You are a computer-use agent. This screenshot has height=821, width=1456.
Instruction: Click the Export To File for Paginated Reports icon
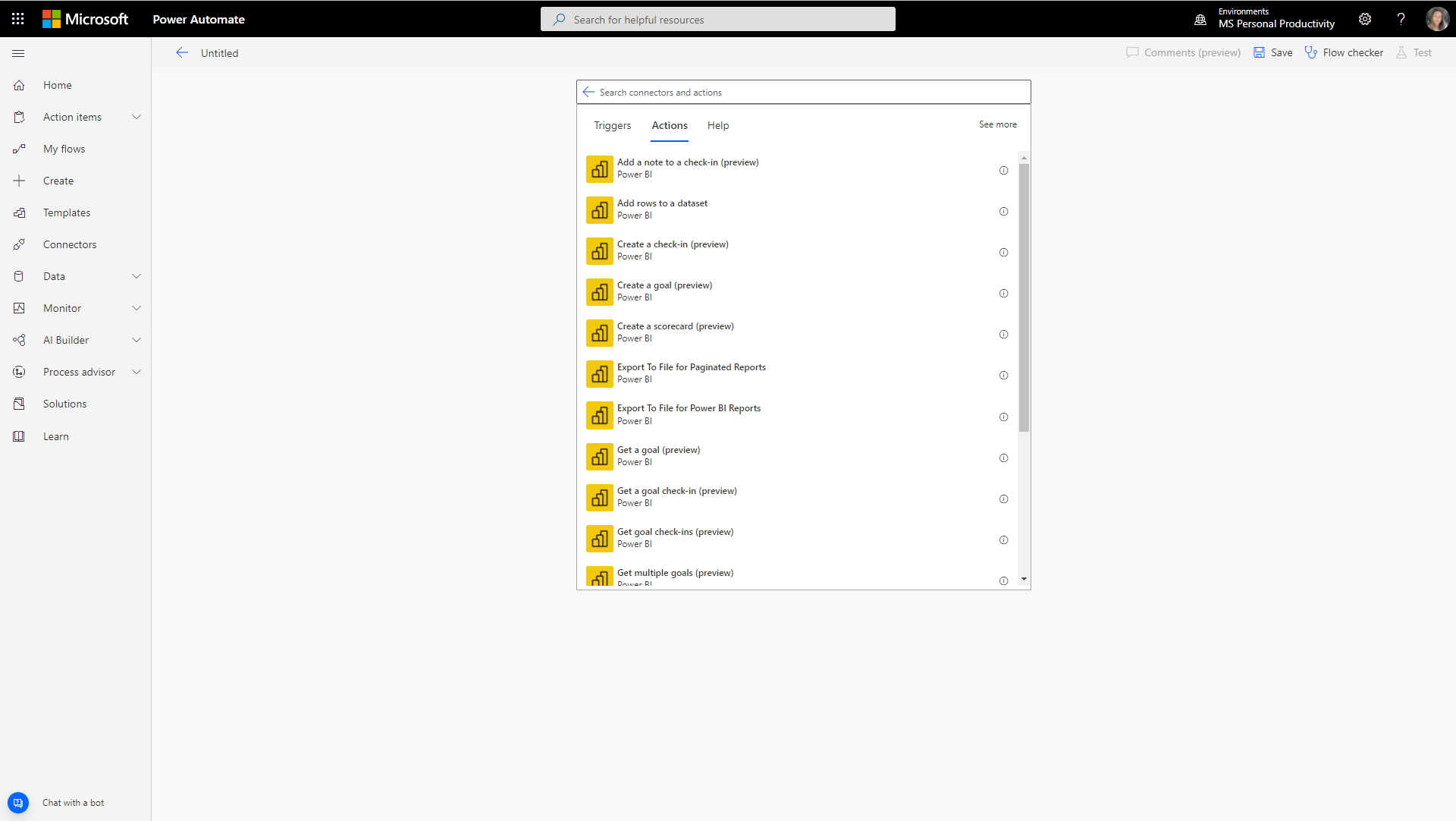pos(598,374)
